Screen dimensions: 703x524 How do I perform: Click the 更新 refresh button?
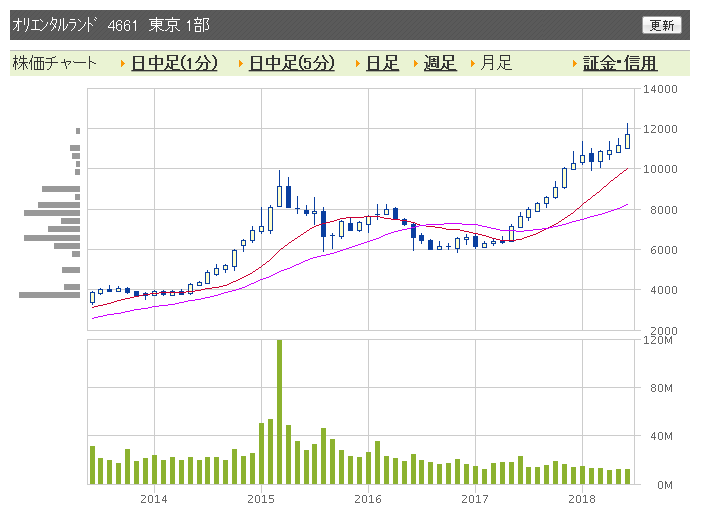tap(662, 25)
